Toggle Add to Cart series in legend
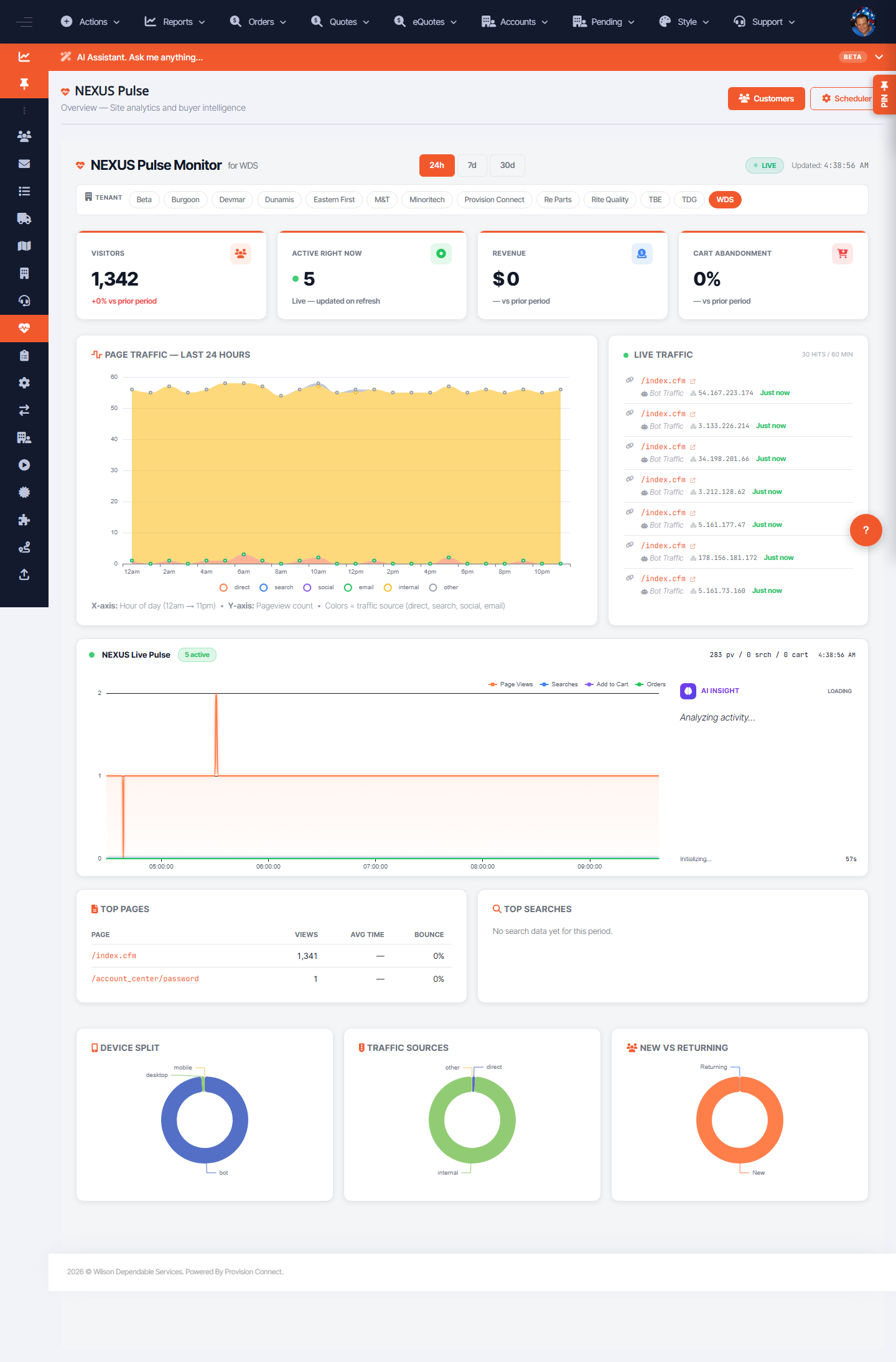 point(607,684)
